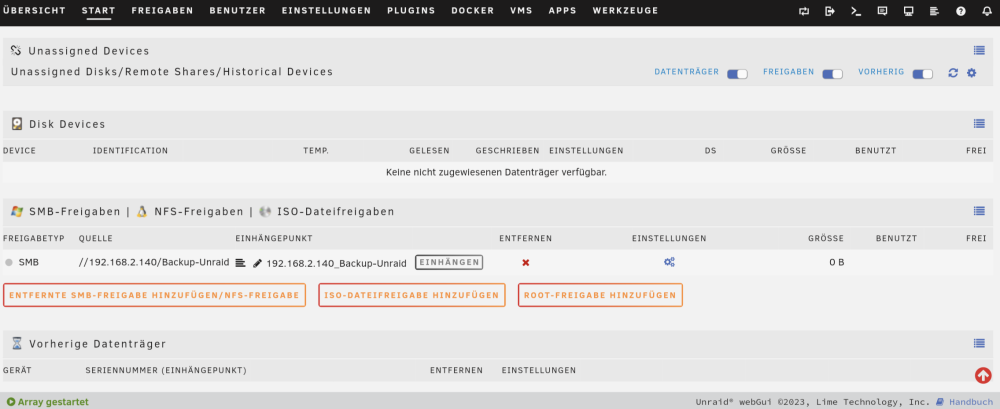Click ISO-DATEIFREIGABE HINZUFÜGEN button

click(x=412, y=295)
